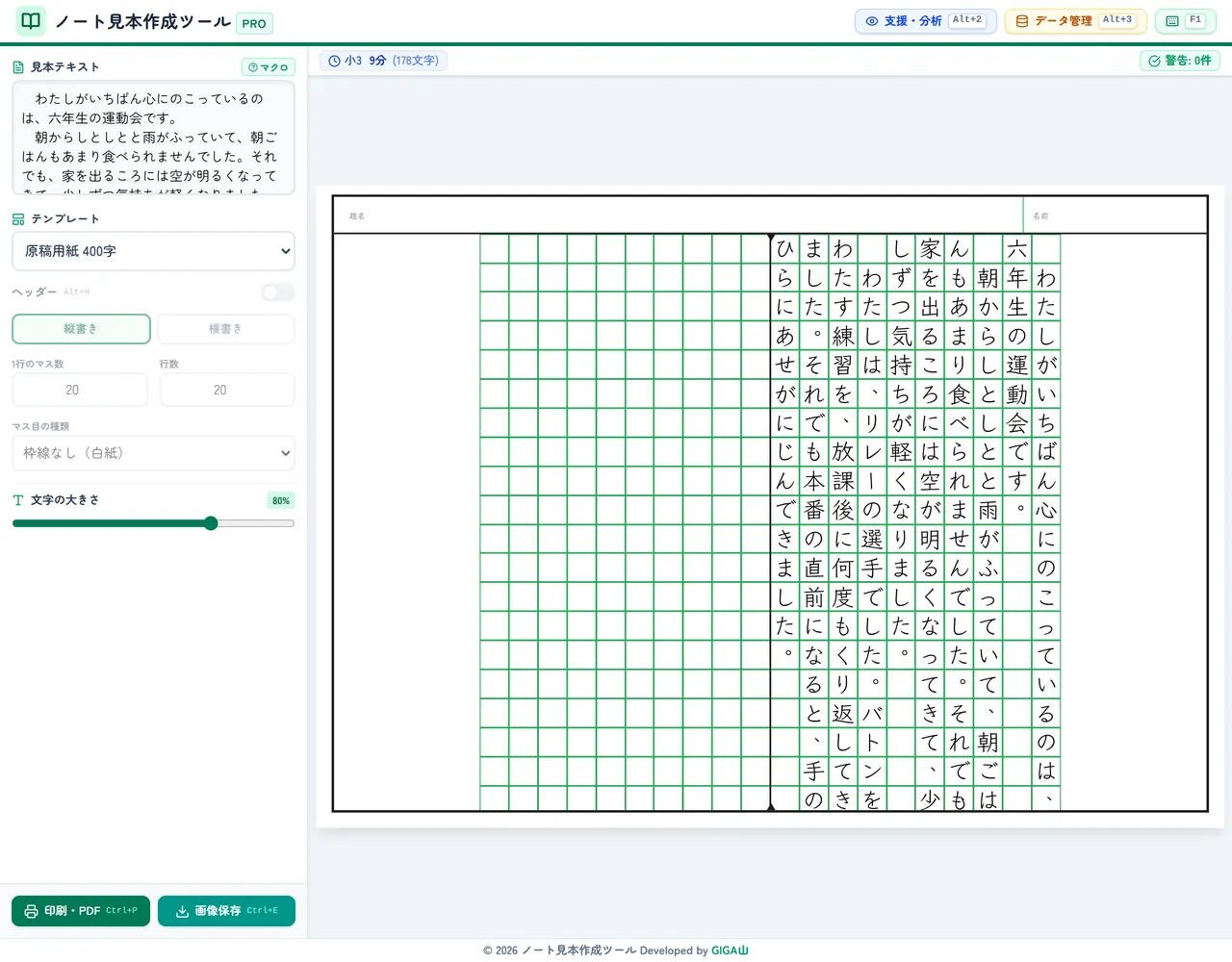Click the printer icon on 印刷・PDF
Screen dimensions: 1232x962
point(32,911)
